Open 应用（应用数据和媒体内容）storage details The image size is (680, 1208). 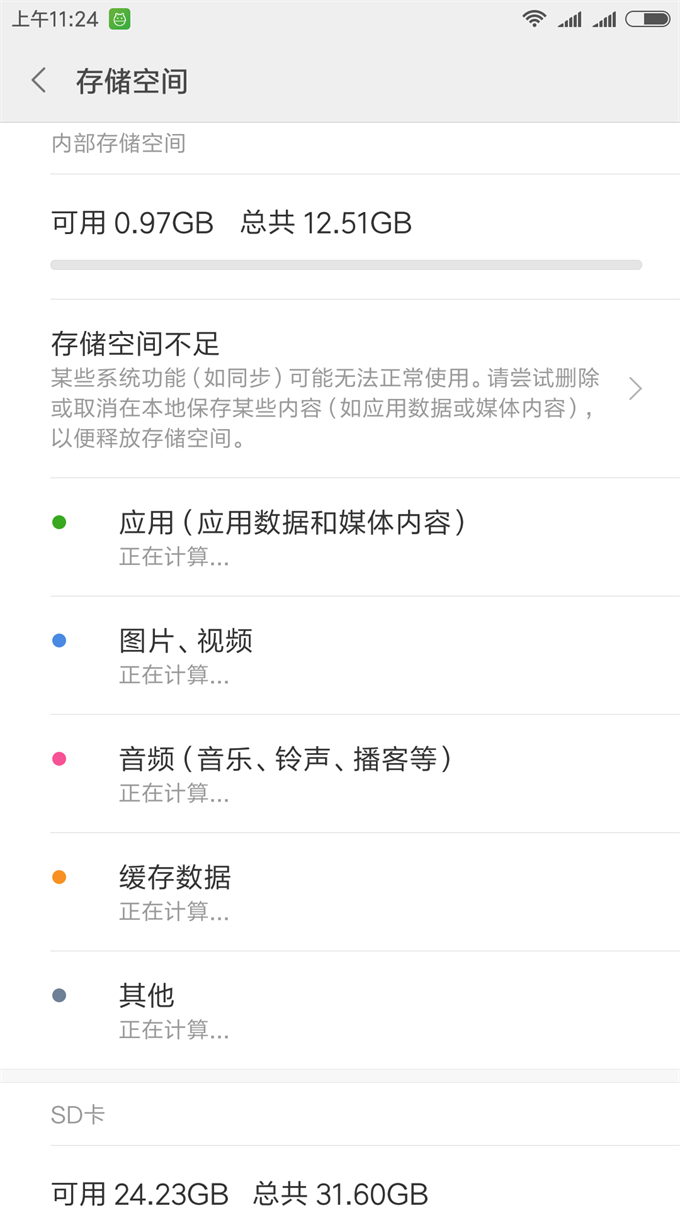(x=292, y=537)
